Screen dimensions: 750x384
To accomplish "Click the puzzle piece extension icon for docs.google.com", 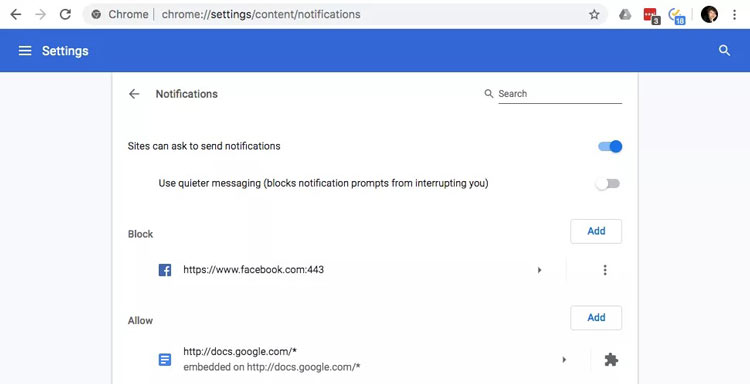I will (611, 360).
